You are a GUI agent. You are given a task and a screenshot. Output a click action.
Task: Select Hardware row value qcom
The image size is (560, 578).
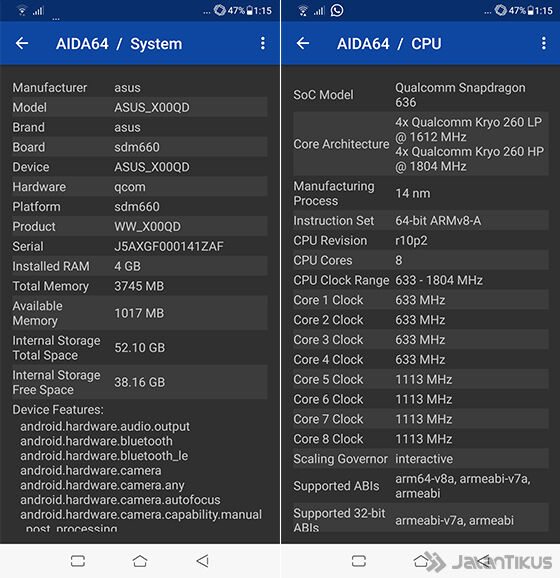[x=130, y=187]
